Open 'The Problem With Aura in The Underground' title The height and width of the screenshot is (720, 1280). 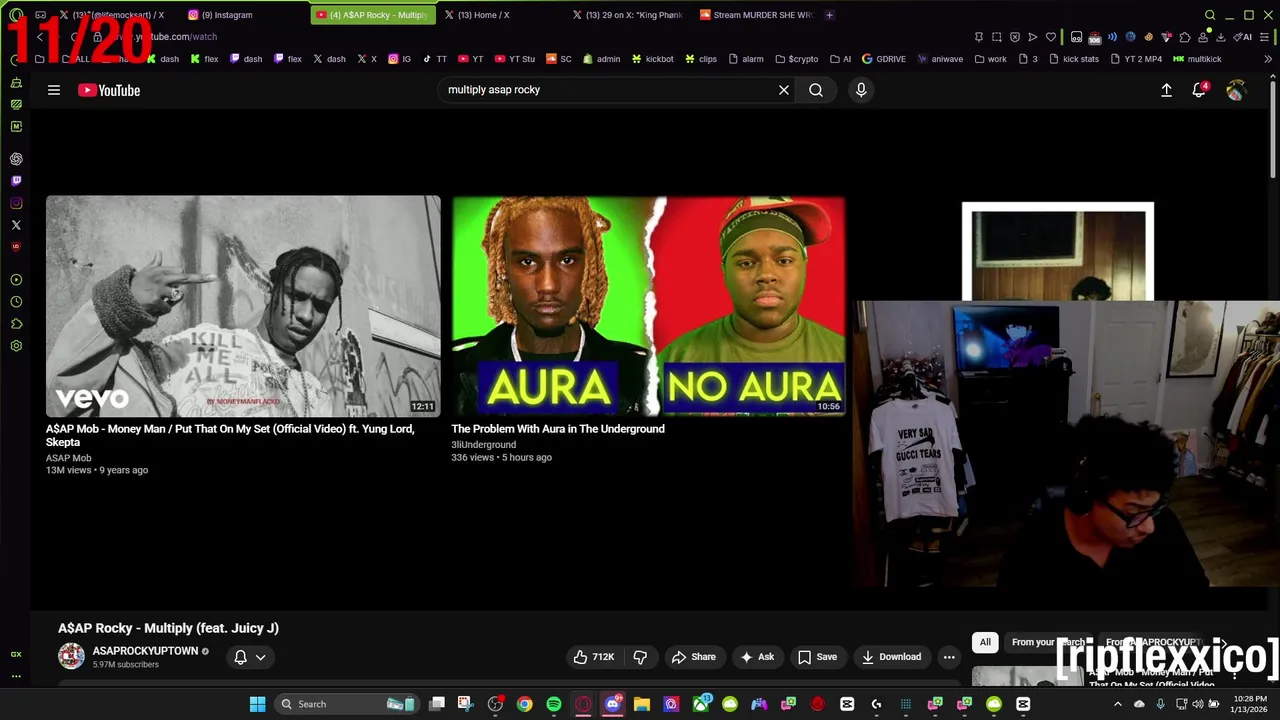[558, 429]
